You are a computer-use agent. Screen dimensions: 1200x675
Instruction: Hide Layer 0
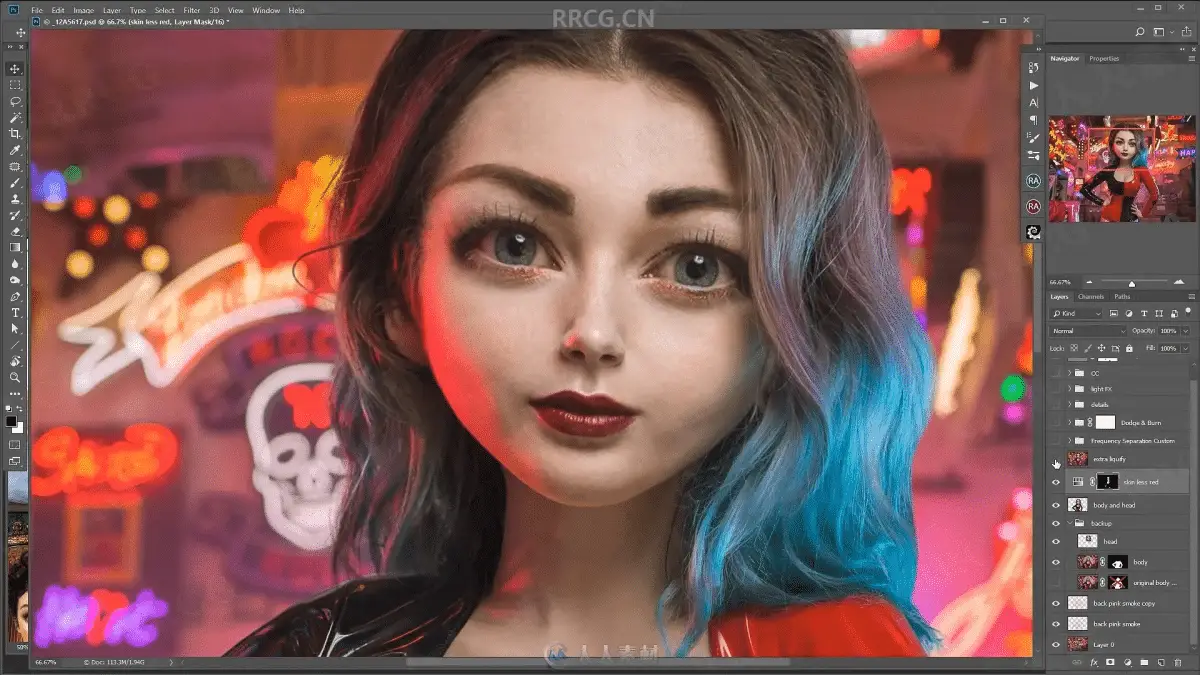point(1056,645)
